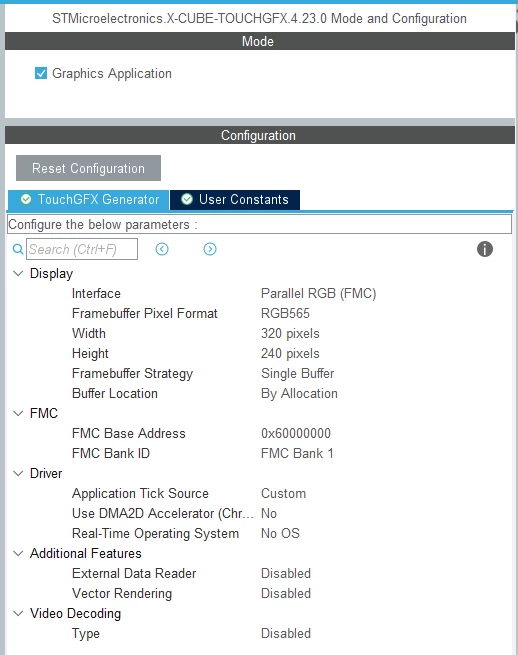The width and height of the screenshot is (518, 655).
Task: Change Video Decoding Type Disabled value
Action: 286,634
